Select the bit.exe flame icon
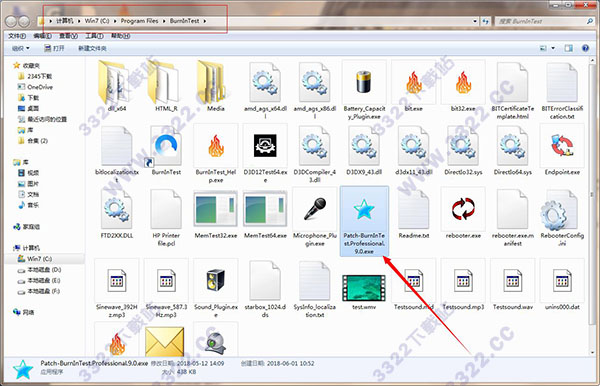The height and width of the screenshot is (386, 600). click(x=414, y=83)
